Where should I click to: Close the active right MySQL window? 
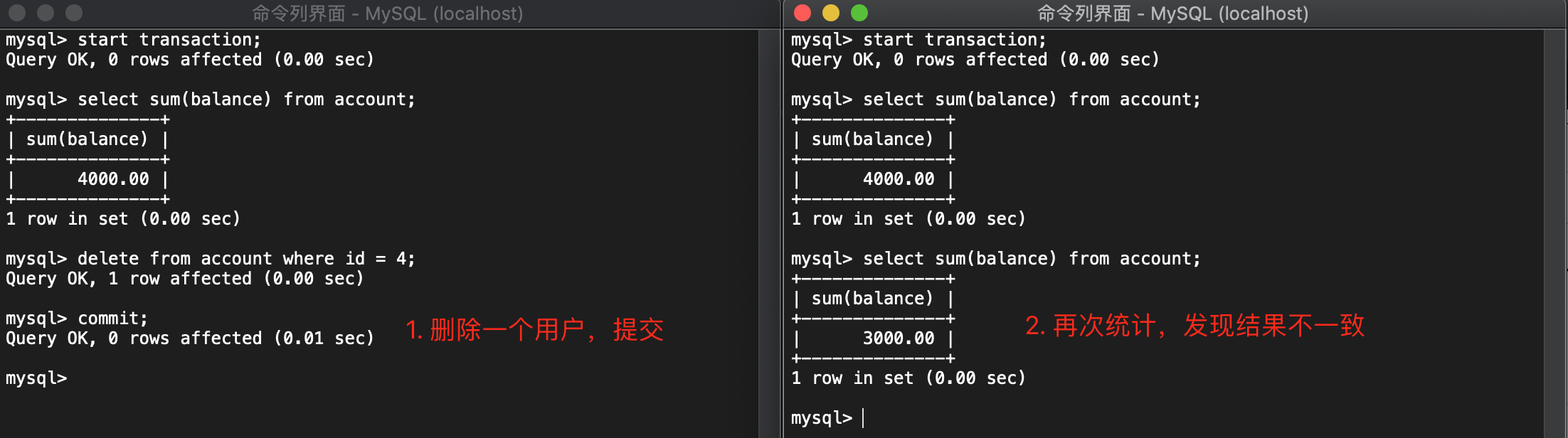pos(802,13)
